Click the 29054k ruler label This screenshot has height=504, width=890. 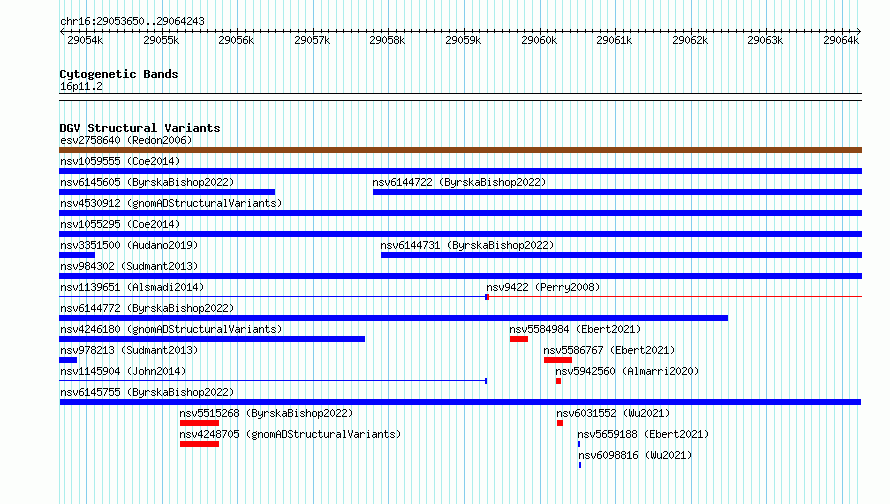pos(85,40)
